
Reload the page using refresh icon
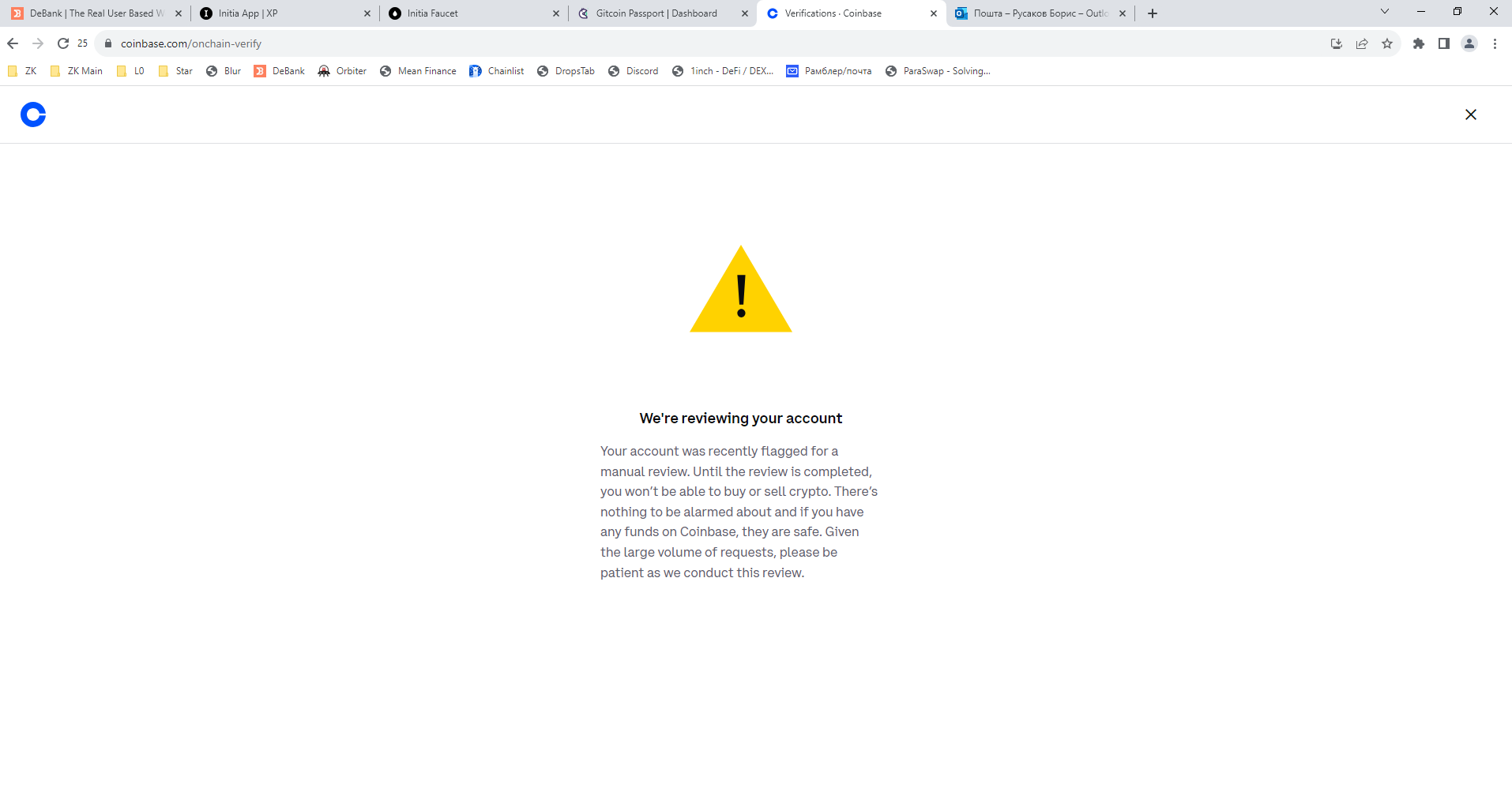tap(63, 43)
